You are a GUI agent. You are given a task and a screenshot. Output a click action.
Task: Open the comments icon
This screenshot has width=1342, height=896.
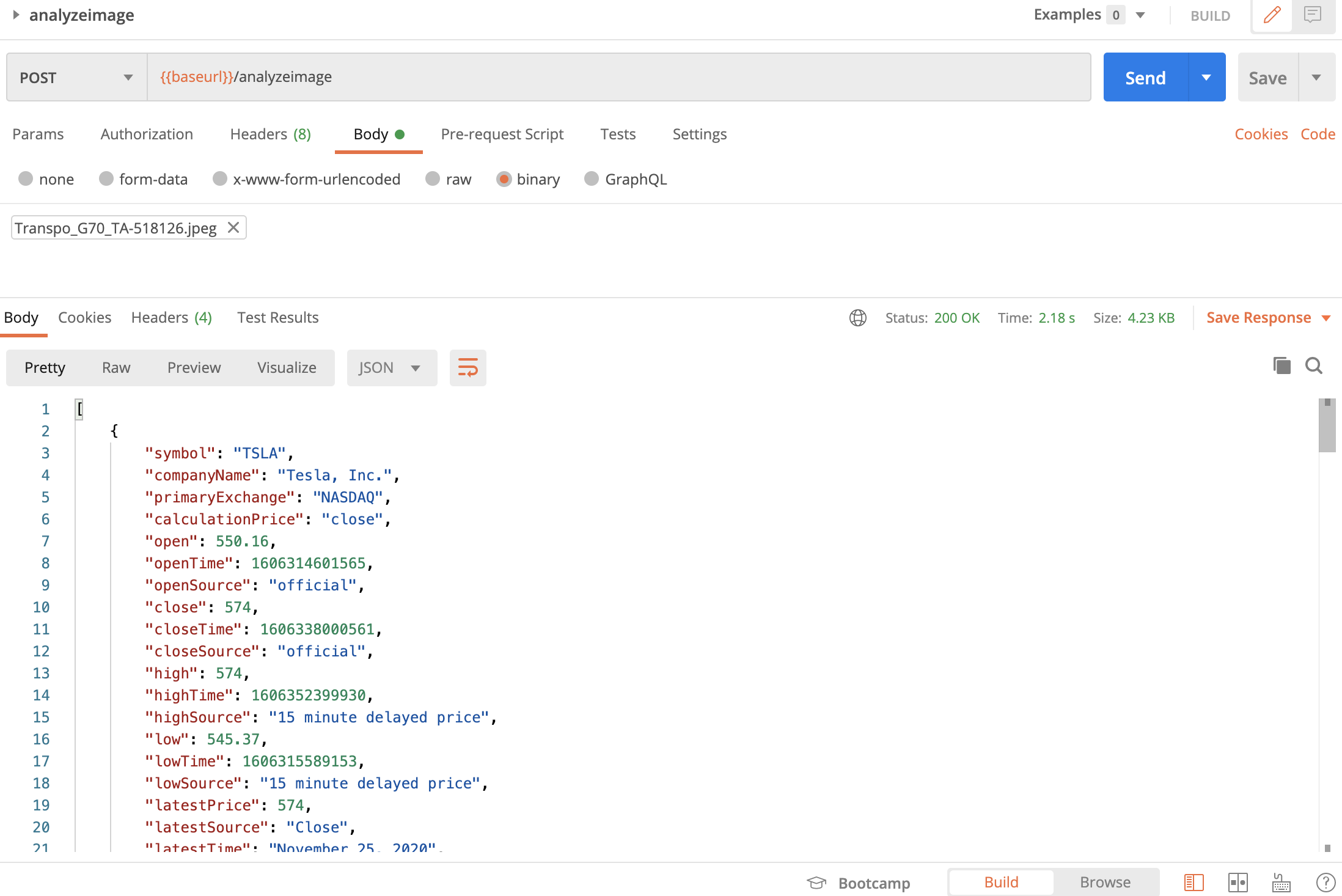[1312, 15]
